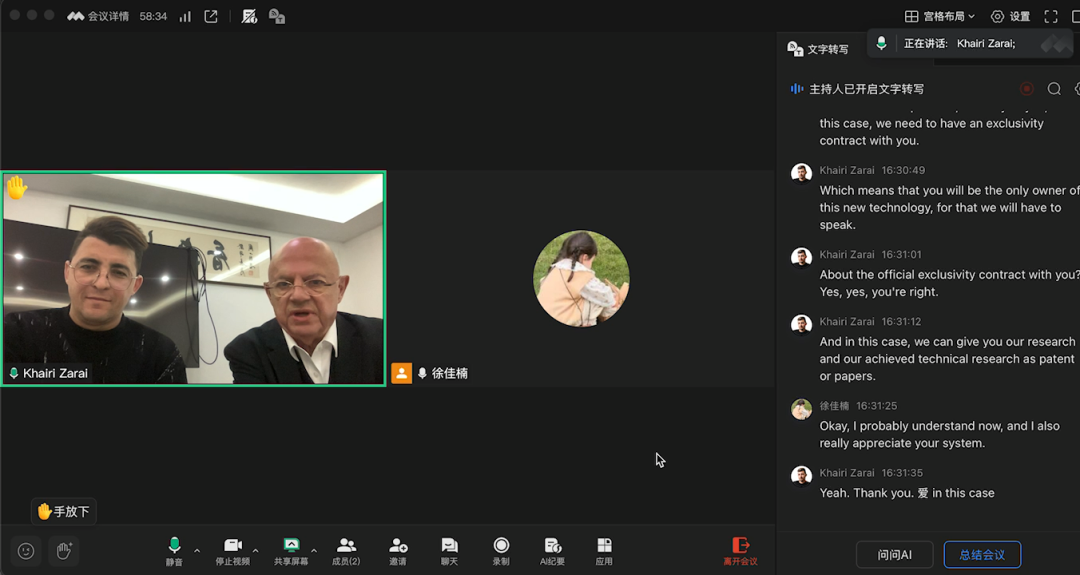Screen dimensions: 1080x575
Task: Mute the microphone with 静音 button
Action: (174, 549)
